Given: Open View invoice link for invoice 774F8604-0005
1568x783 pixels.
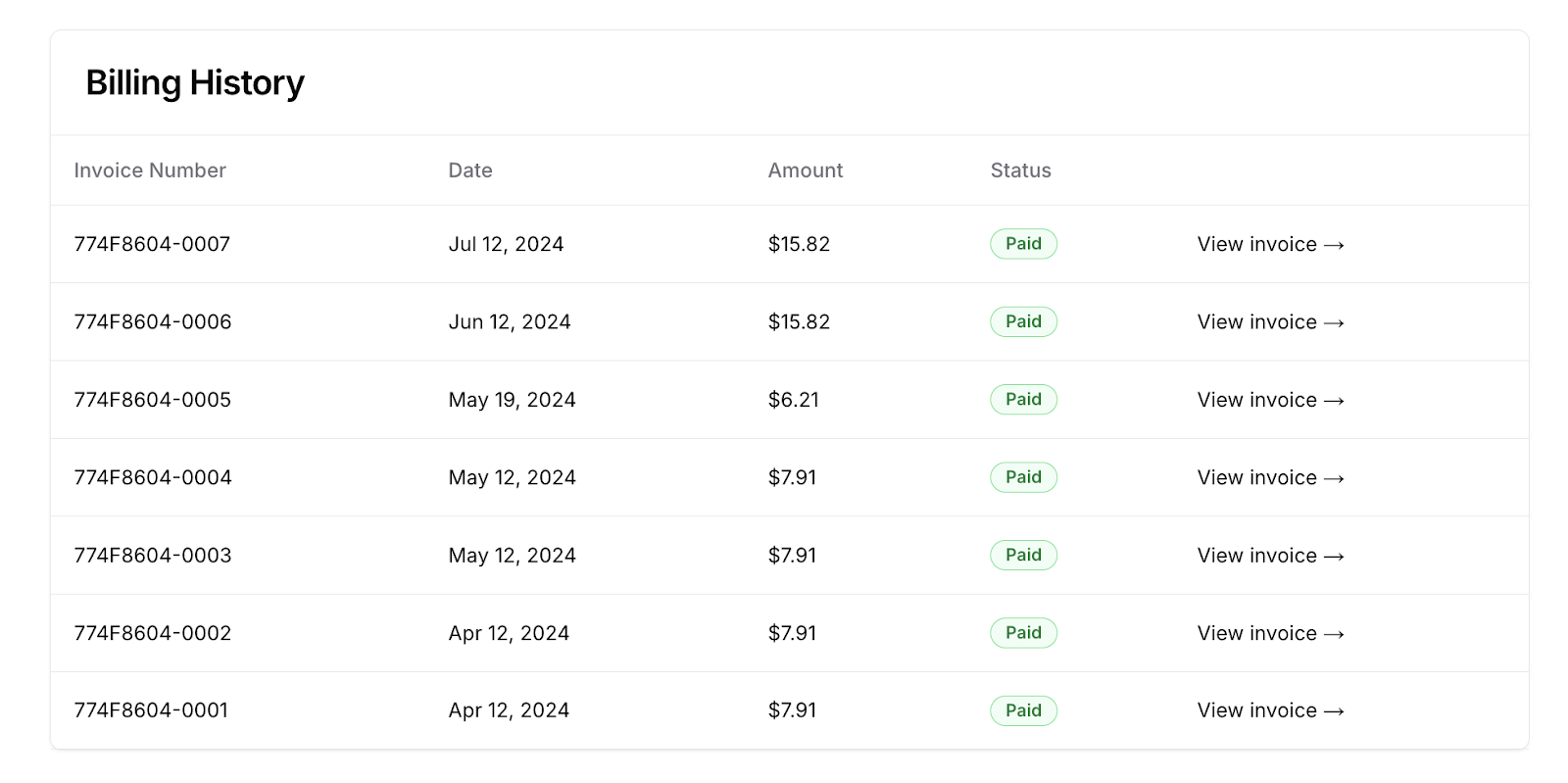Looking at the screenshot, I should tap(1270, 400).
